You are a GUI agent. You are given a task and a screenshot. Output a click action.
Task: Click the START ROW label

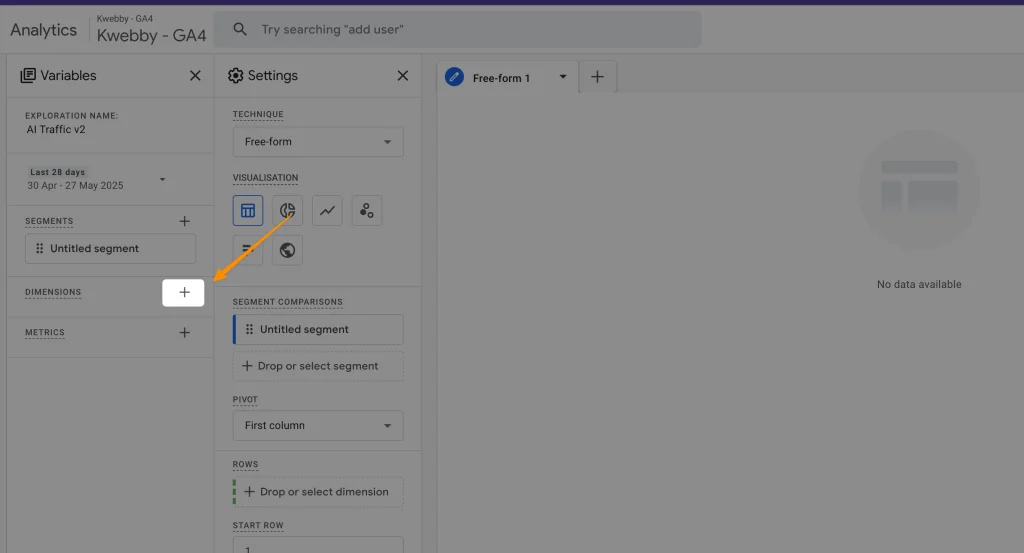point(258,526)
